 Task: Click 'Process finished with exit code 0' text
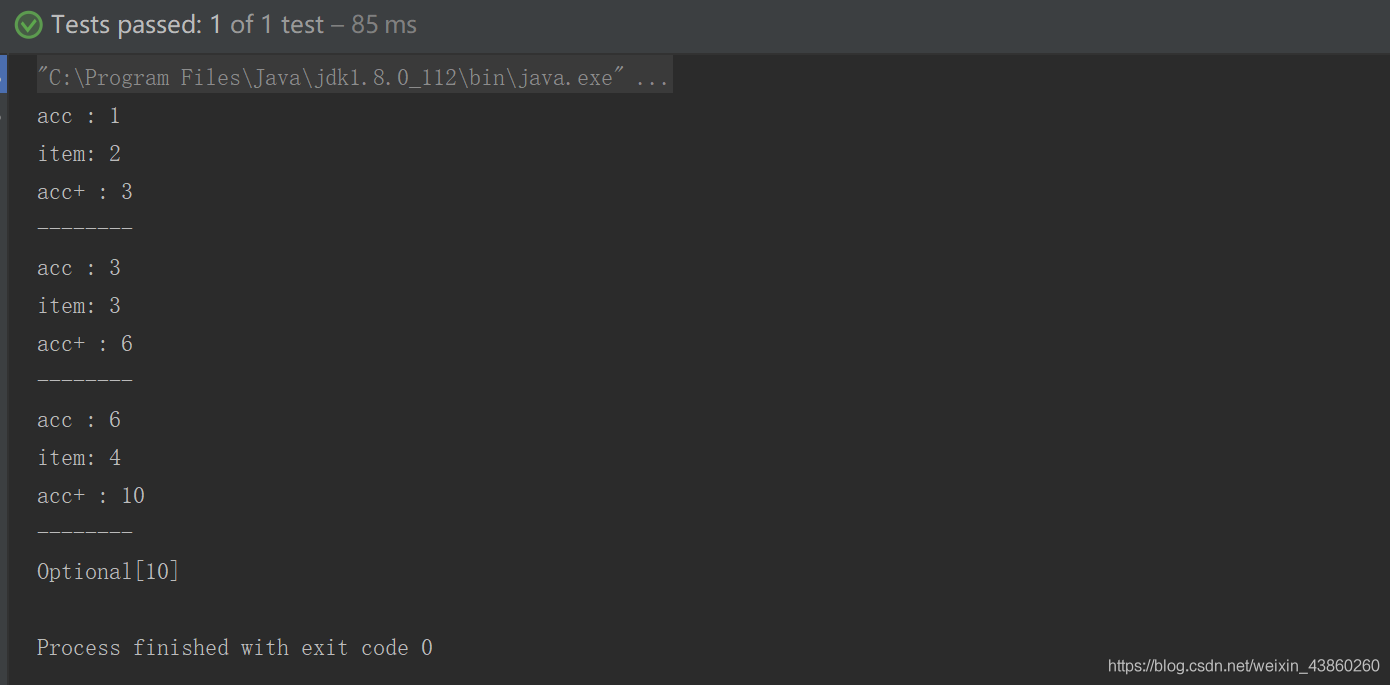pos(235,648)
